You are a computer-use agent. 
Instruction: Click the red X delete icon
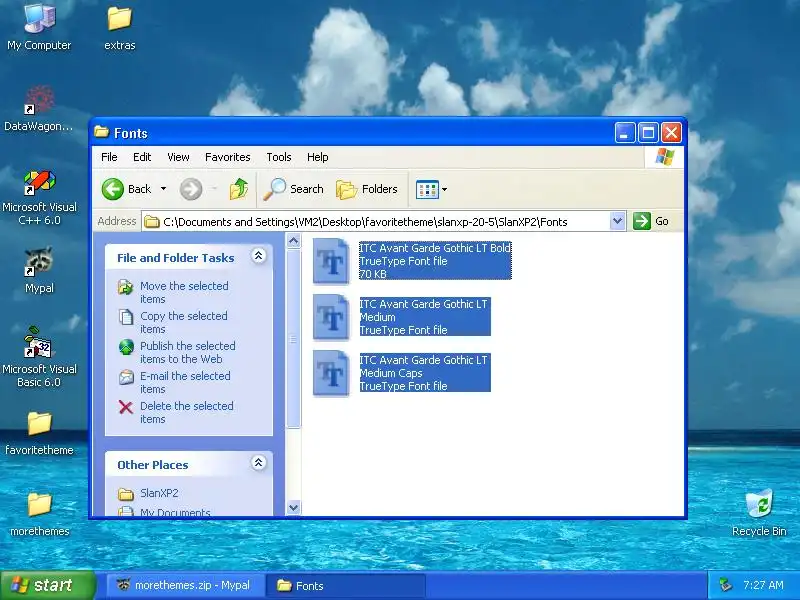coord(126,407)
